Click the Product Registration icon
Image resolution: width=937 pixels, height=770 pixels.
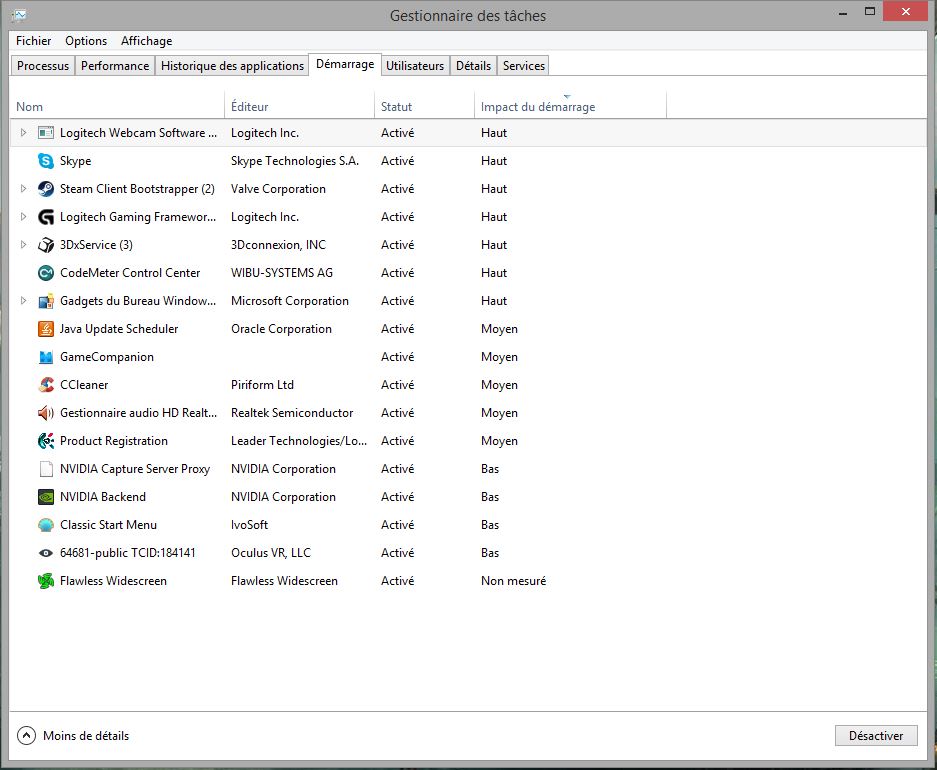click(x=46, y=441)
